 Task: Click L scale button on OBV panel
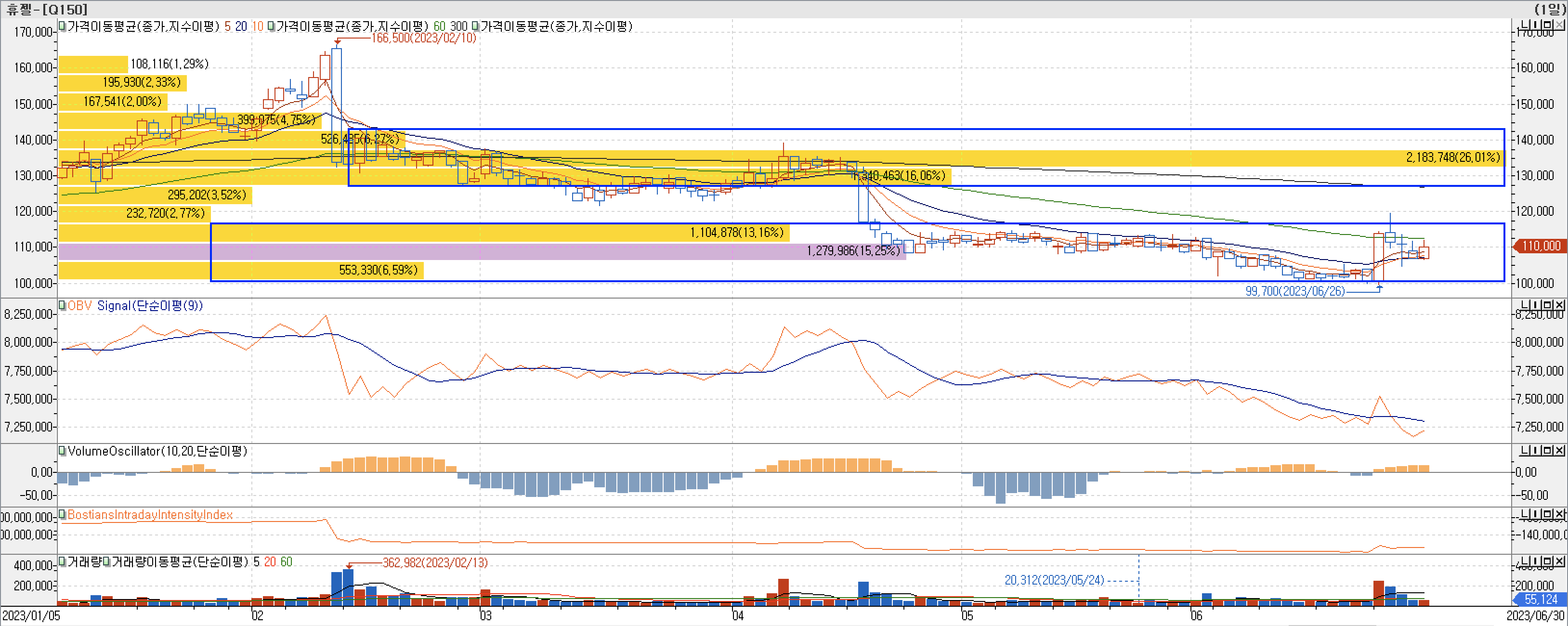click(x=1526, y=305)
